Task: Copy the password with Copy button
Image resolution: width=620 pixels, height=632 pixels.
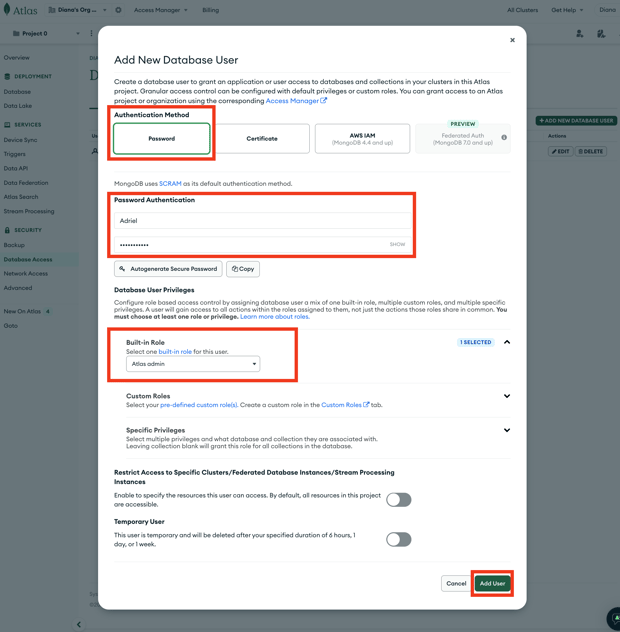Action: pos(243,269)
